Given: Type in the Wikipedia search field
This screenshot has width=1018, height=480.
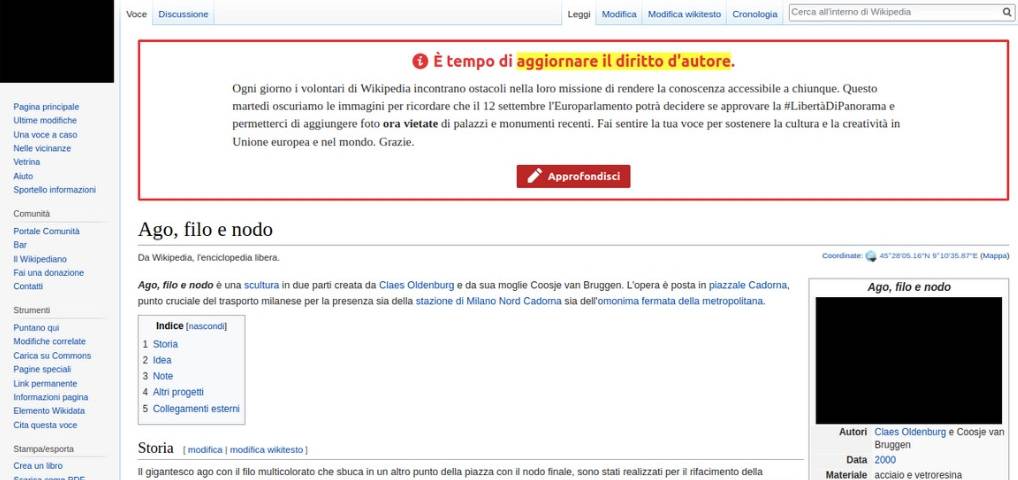Looking at the screenshot, I should click(x=893, y=13).
